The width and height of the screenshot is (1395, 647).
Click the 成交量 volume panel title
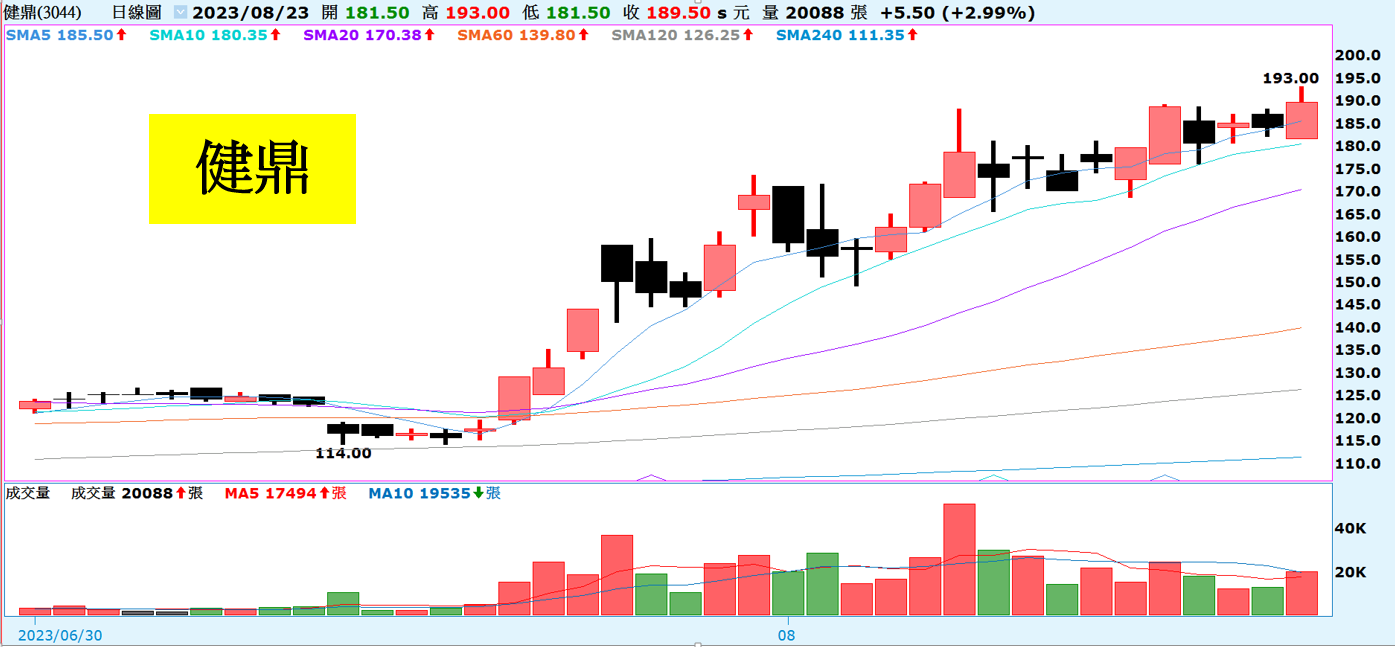28,493
